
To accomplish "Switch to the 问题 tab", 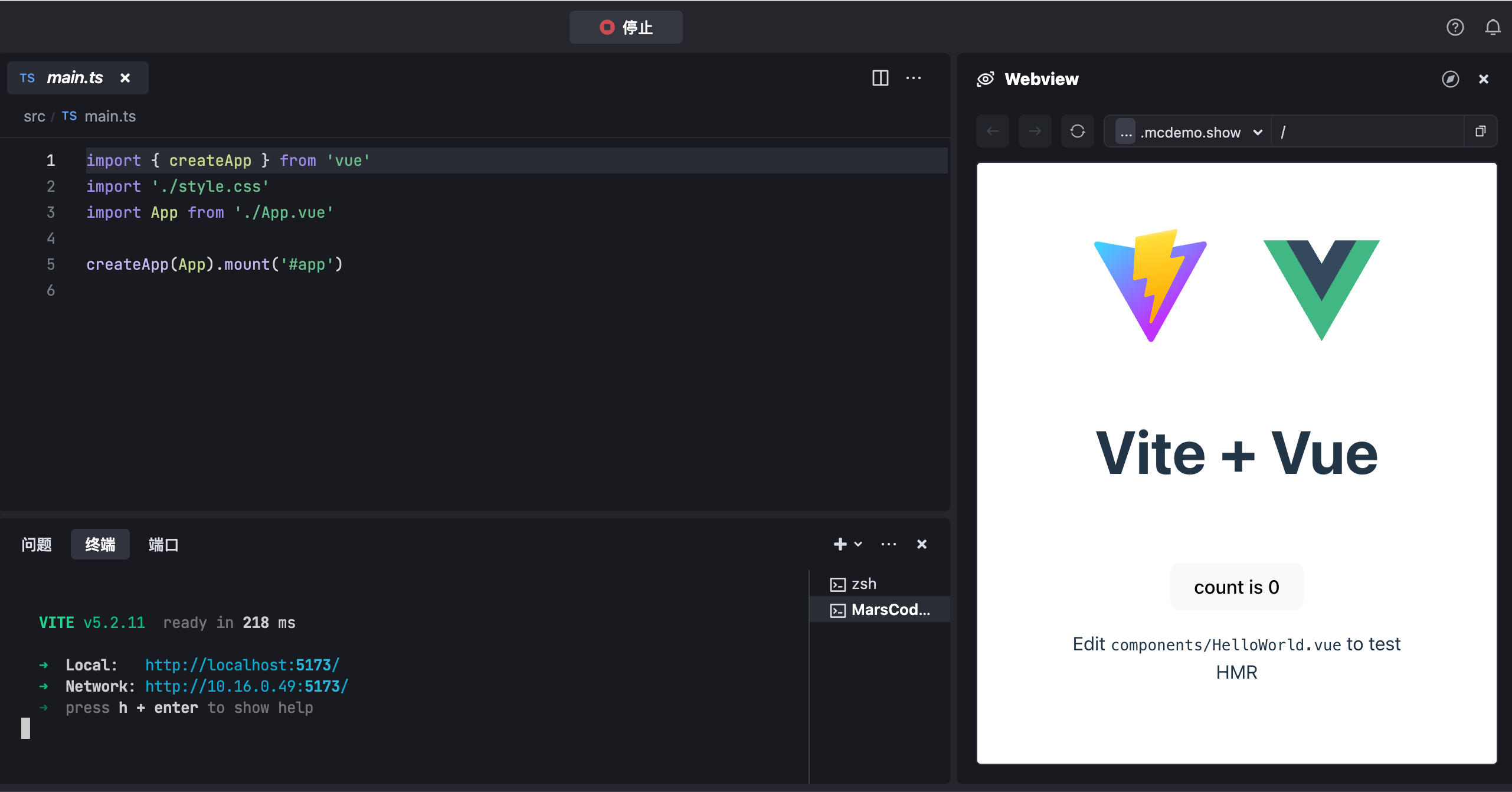I will (x=37, y=544).
